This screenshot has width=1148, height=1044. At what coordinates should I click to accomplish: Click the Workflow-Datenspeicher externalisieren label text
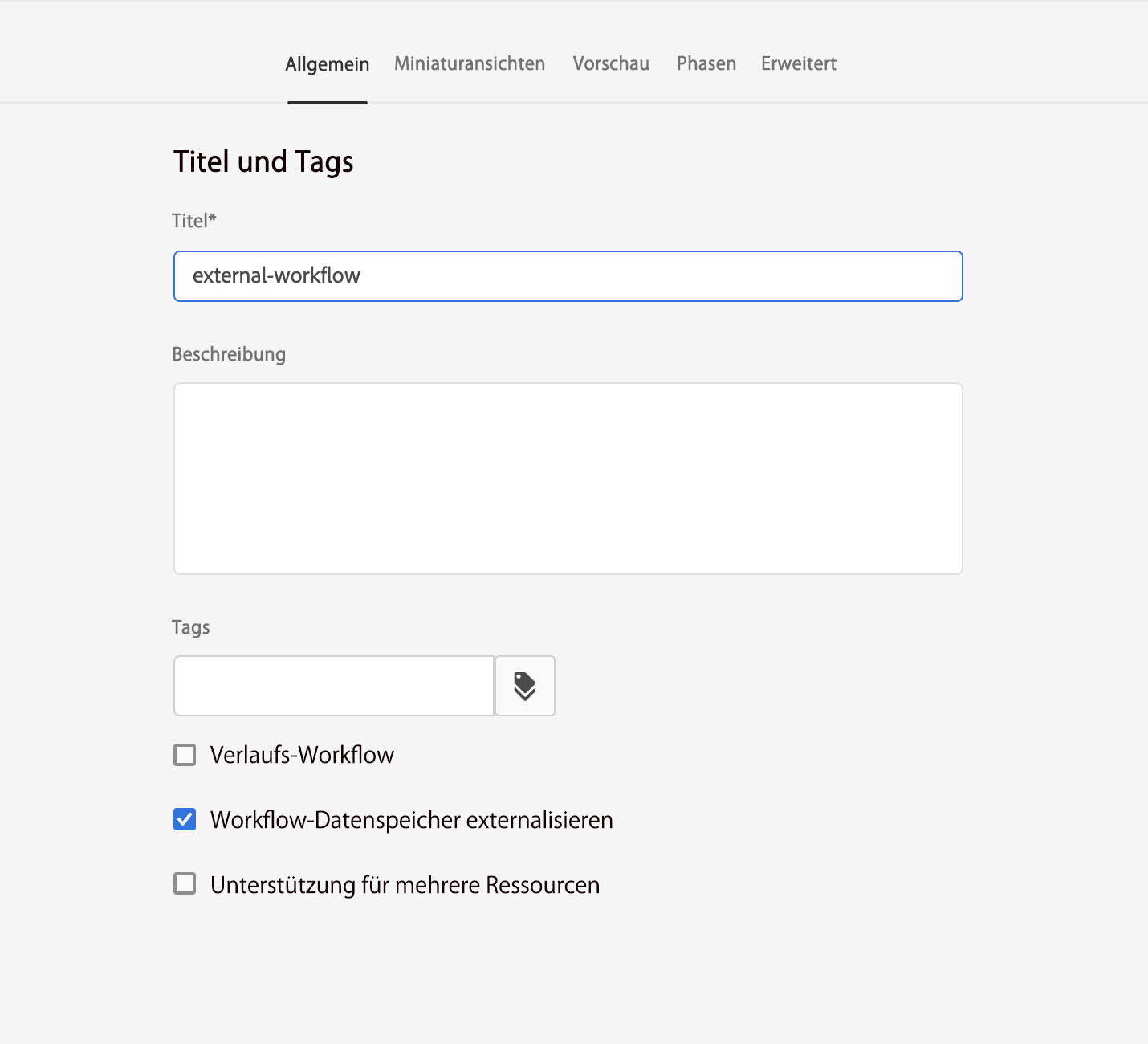coord(411,820)
